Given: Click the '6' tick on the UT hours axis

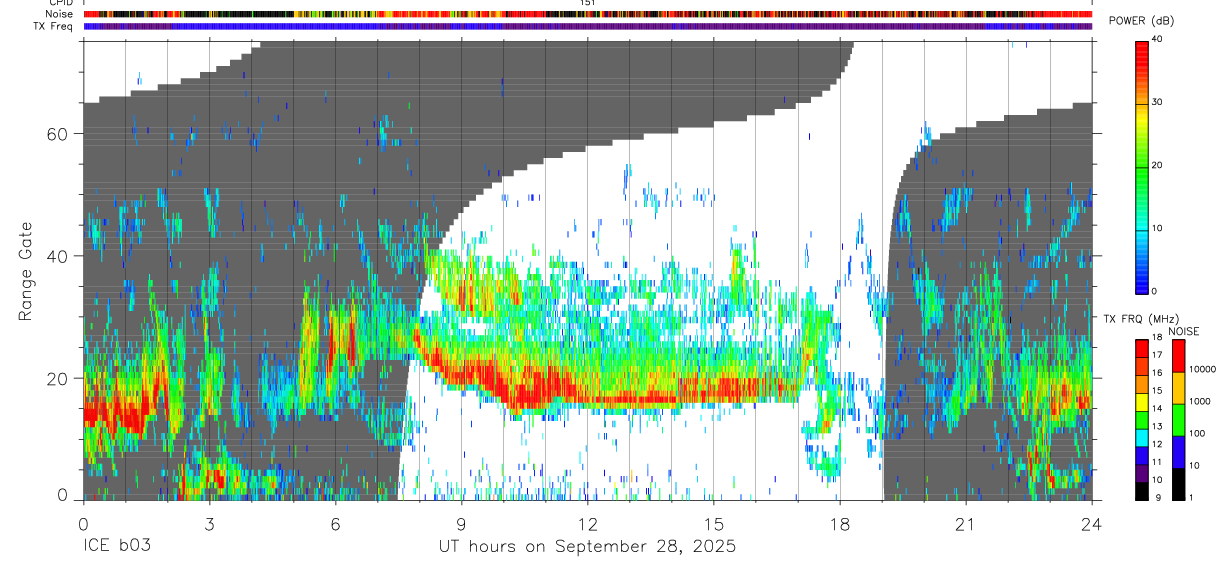Looking at the screenshot, I should 335,523.
